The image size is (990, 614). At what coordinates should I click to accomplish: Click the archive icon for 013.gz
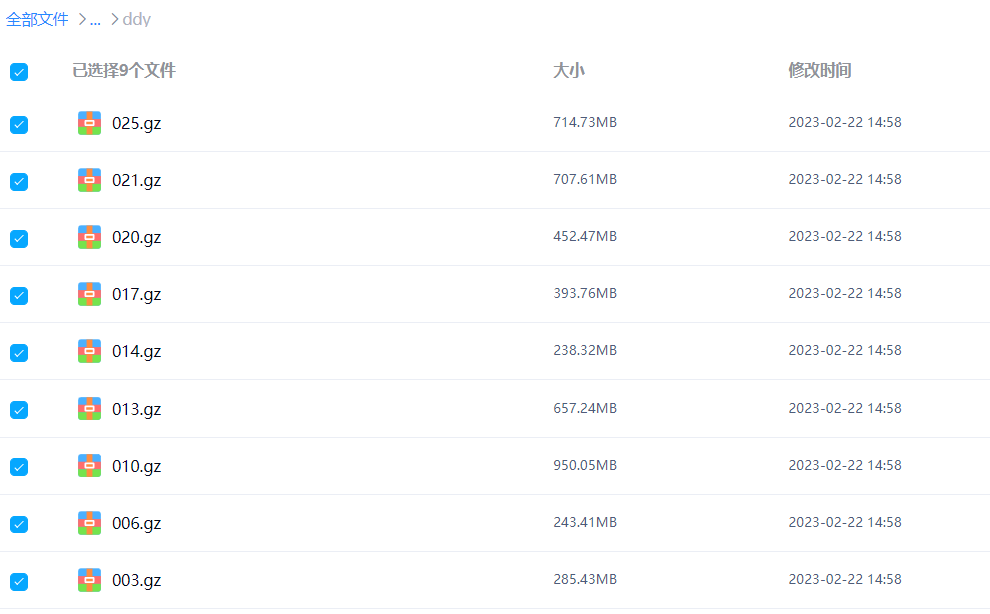89,409
